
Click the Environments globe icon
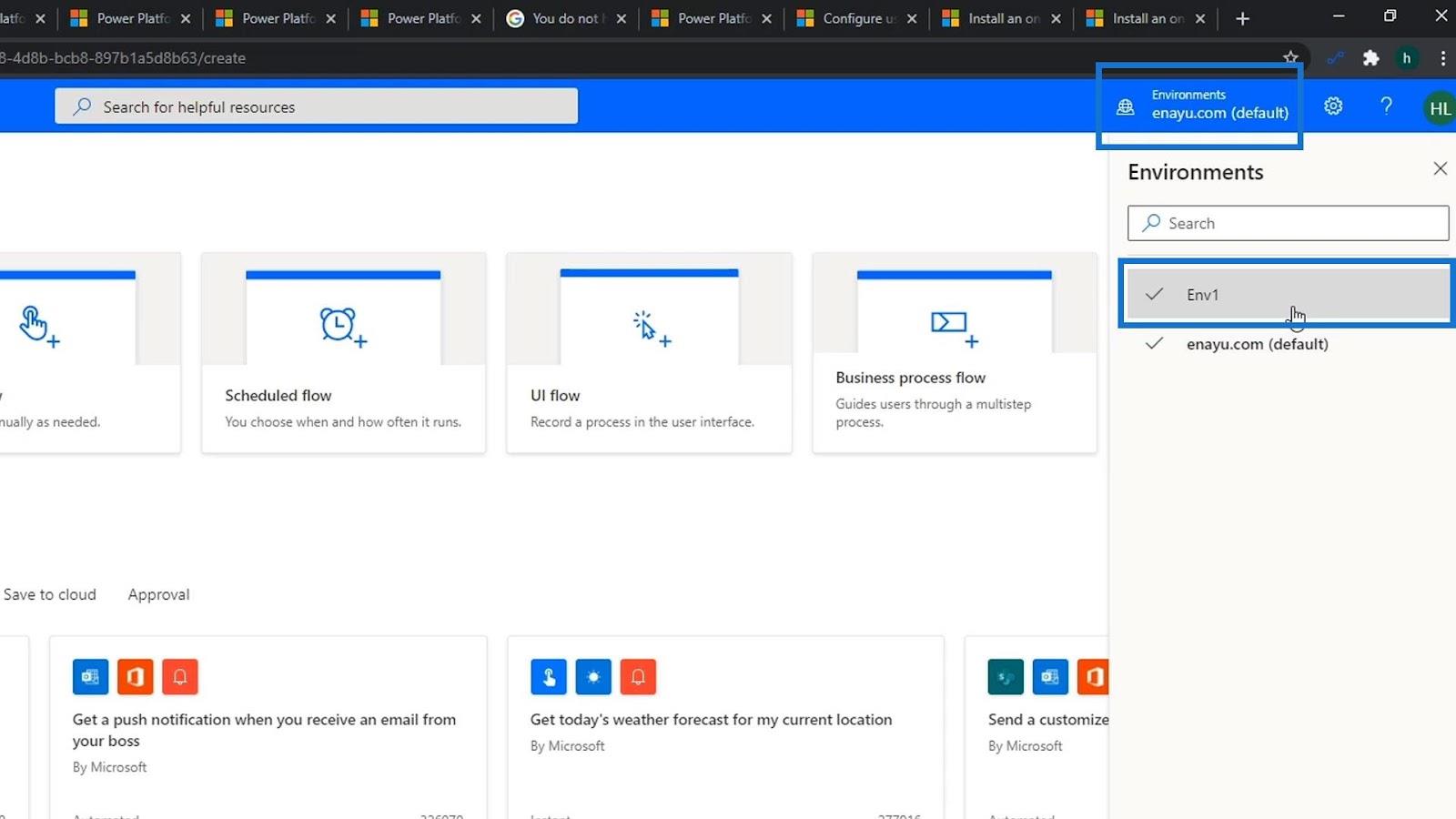click(1126, 106)
